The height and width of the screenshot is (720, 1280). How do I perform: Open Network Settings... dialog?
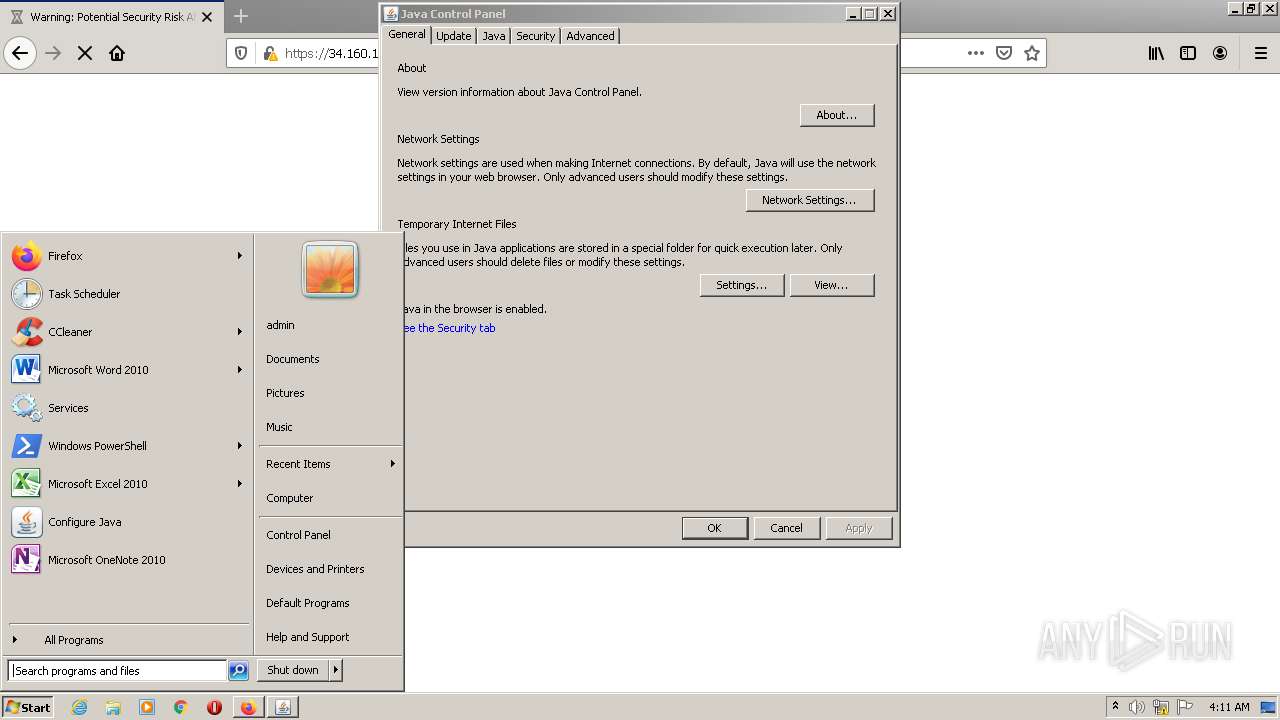[x=810, y=200]
